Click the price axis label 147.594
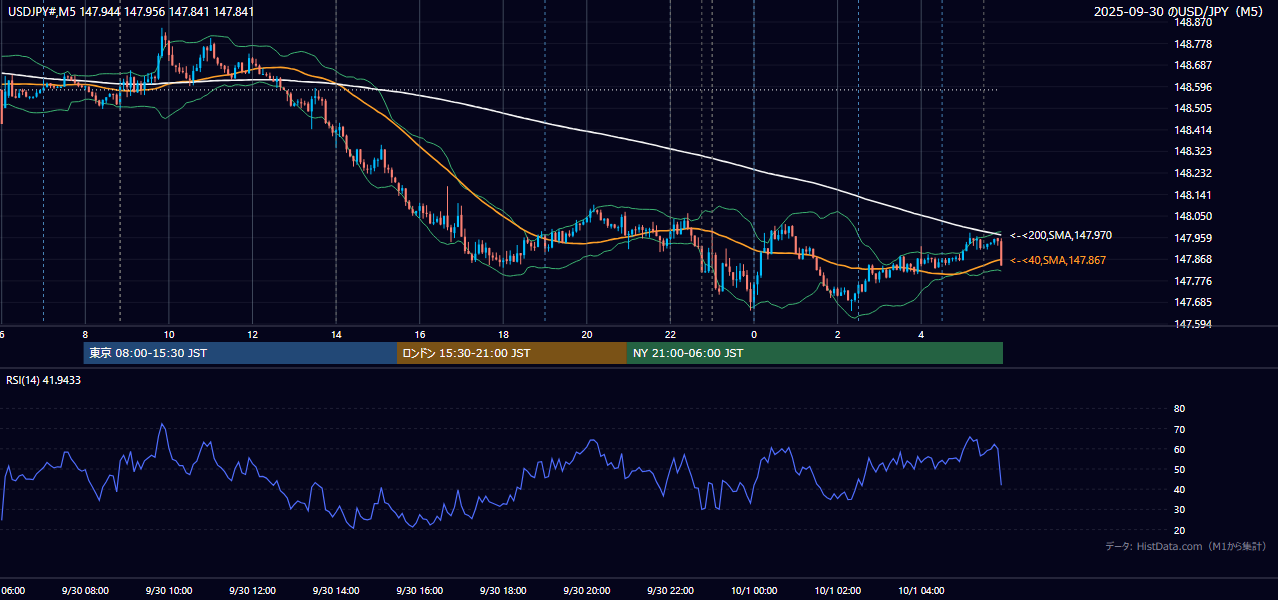Screen dimensions: 1278x600 point(1194,324)
